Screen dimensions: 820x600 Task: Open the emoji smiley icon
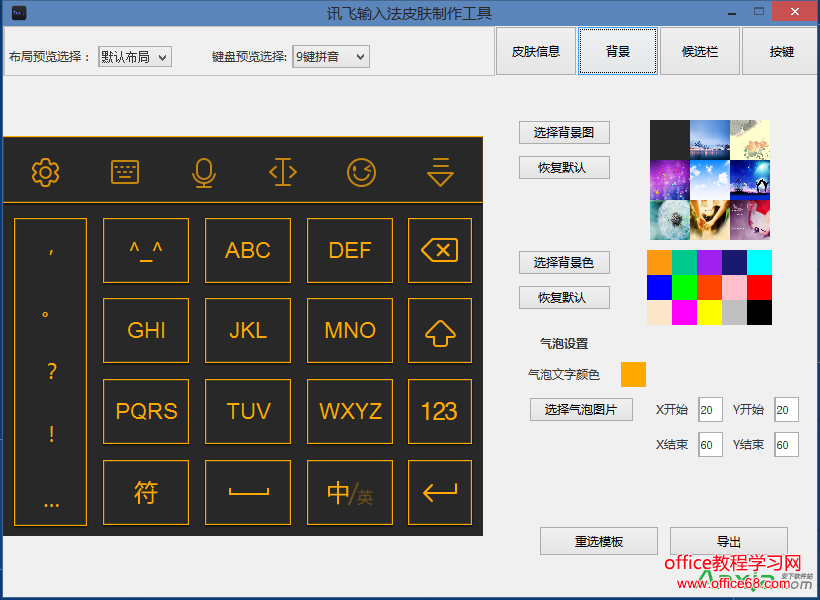coord(361,172)
